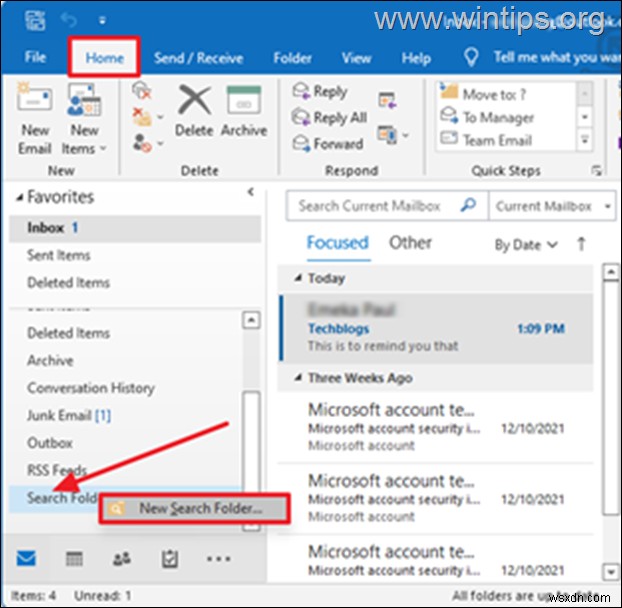Open By Date sort dropdown
Screen dimensions: 622x608
[526, 245]
